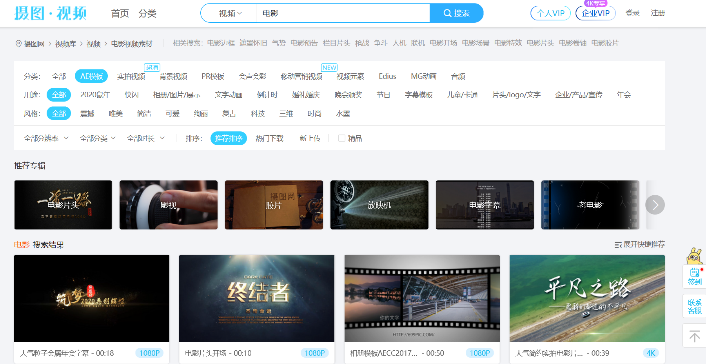Filter by 唯美 style
This screenshot has width=706, height=364.
[x=115, y=114]
